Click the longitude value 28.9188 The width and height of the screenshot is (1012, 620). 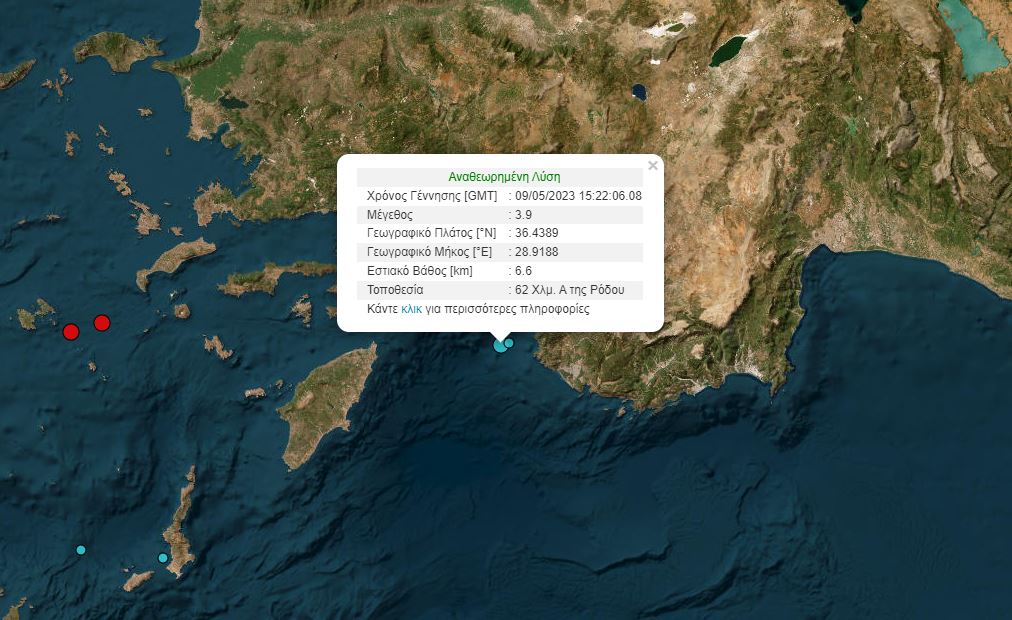pos(537,252)
